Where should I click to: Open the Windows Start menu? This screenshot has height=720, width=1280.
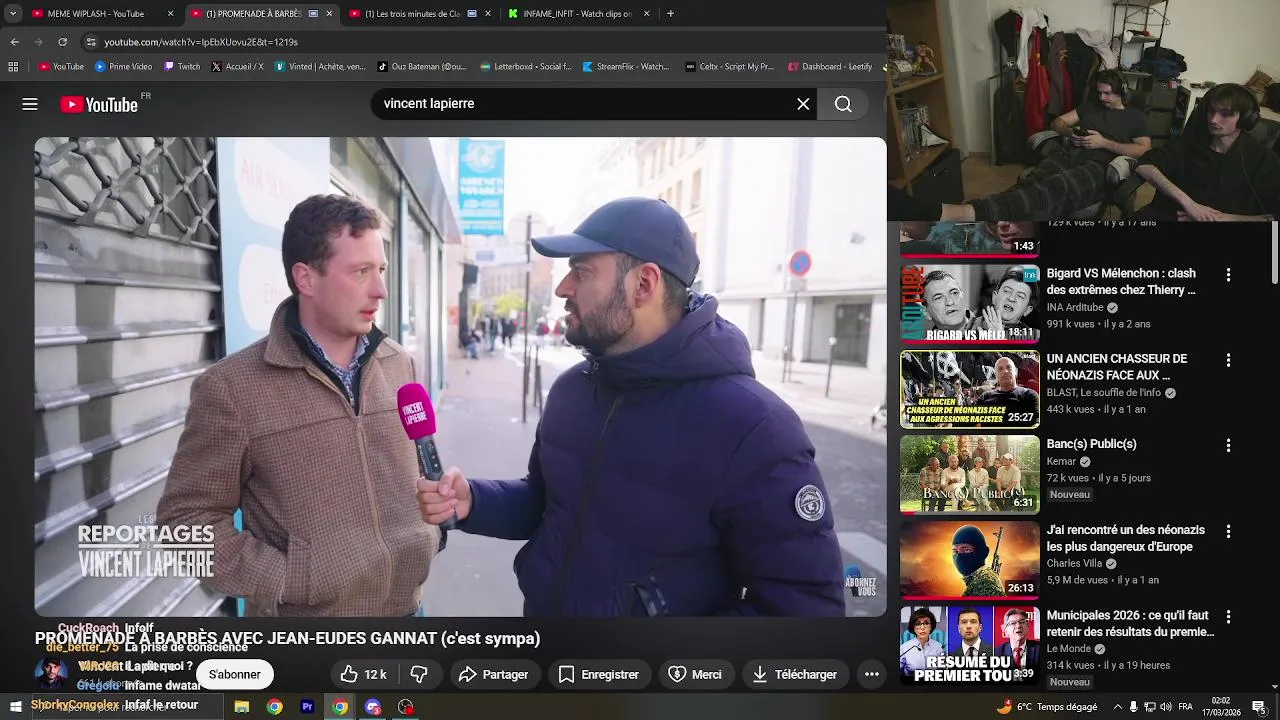click(15, 707)
